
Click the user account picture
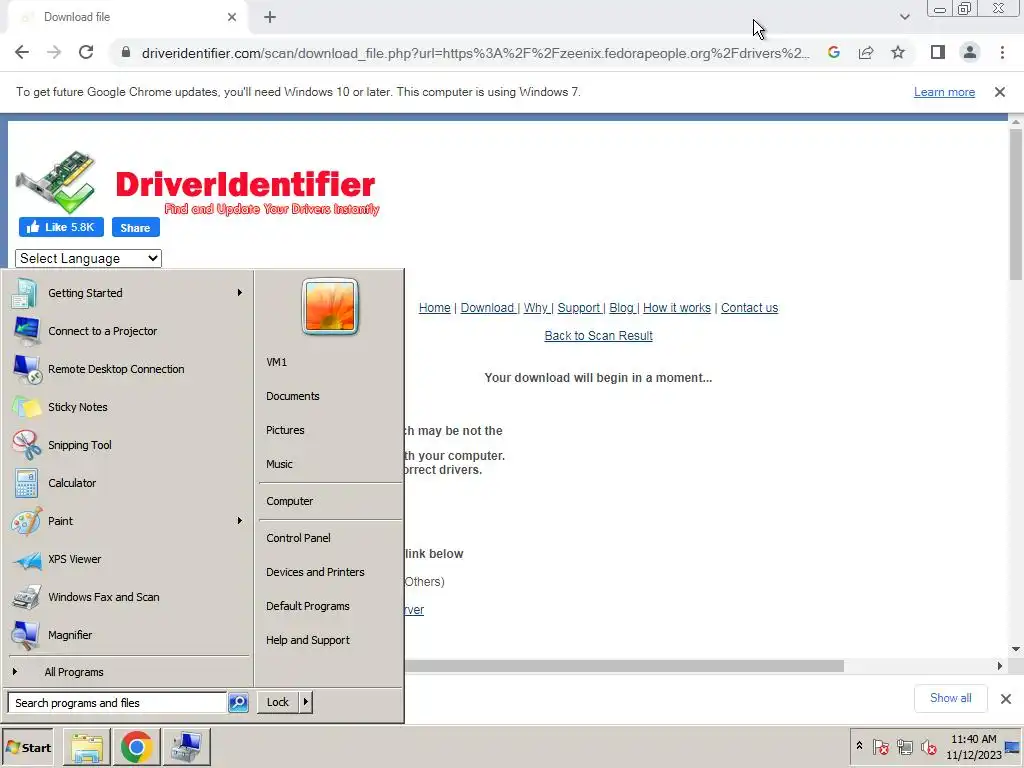(x=330, y=306)
